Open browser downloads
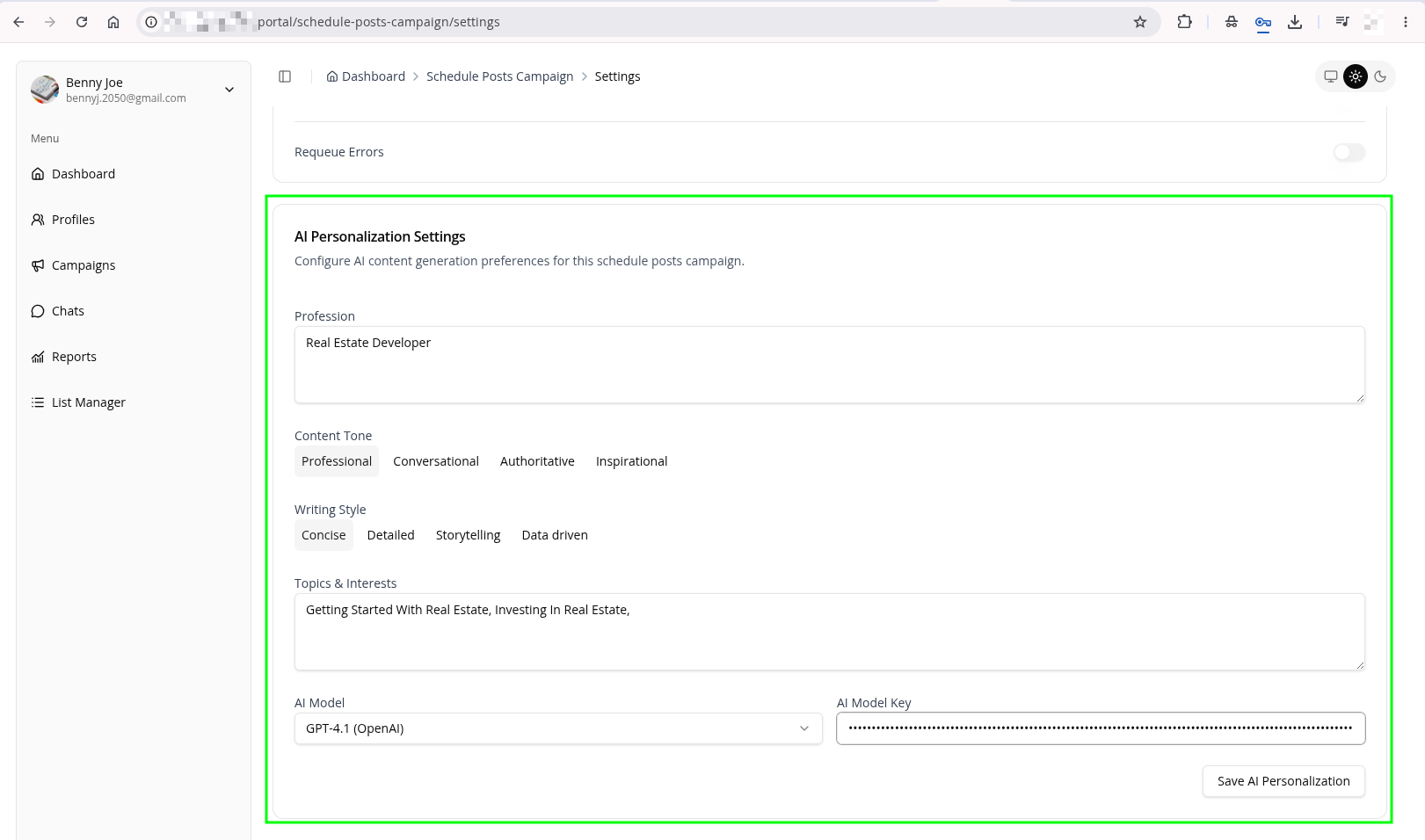 [1295, 22]
